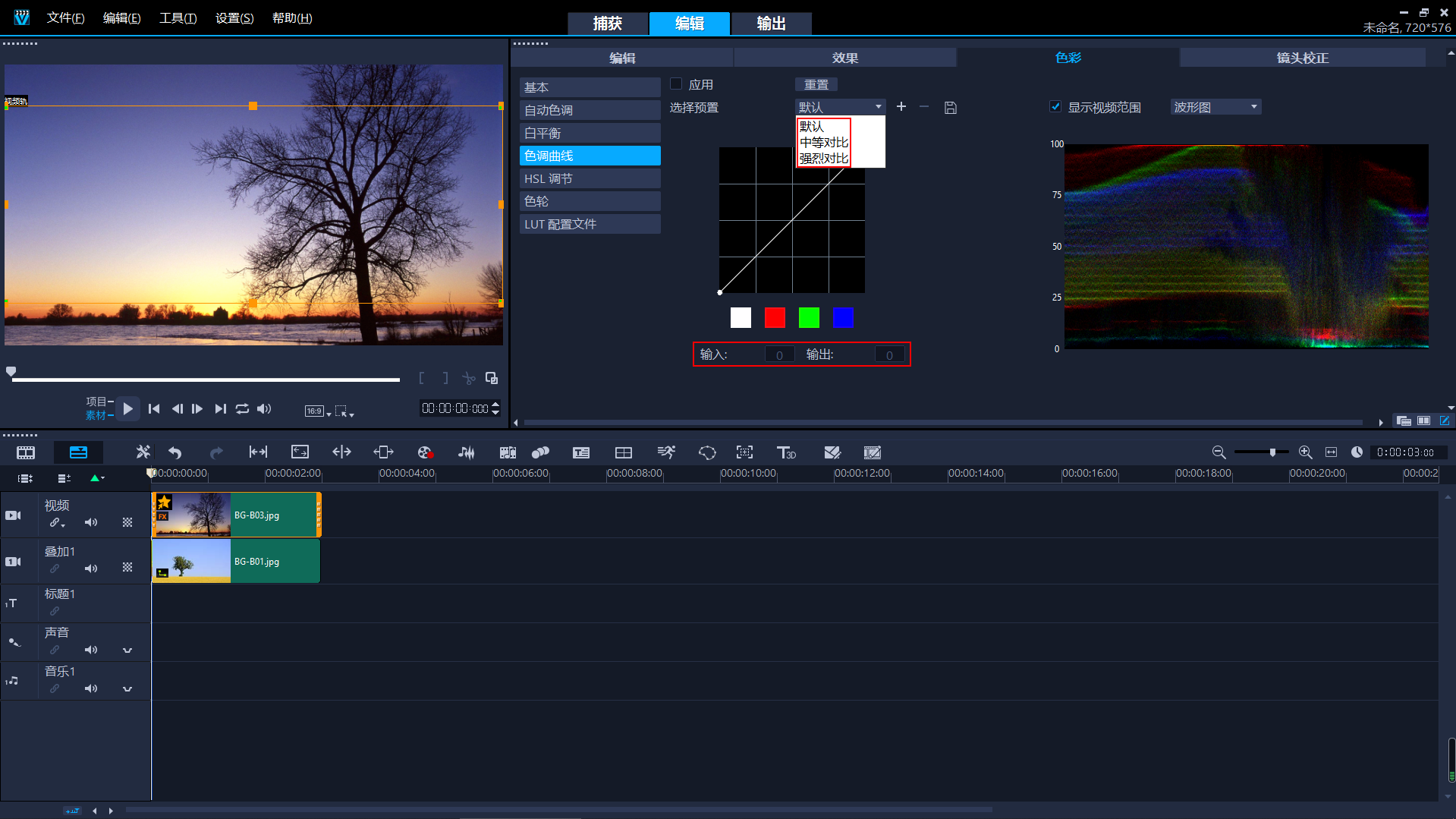This screenshot has width=1456, height=819.
Task: Open the sound mixer icon
Action: 466,452
